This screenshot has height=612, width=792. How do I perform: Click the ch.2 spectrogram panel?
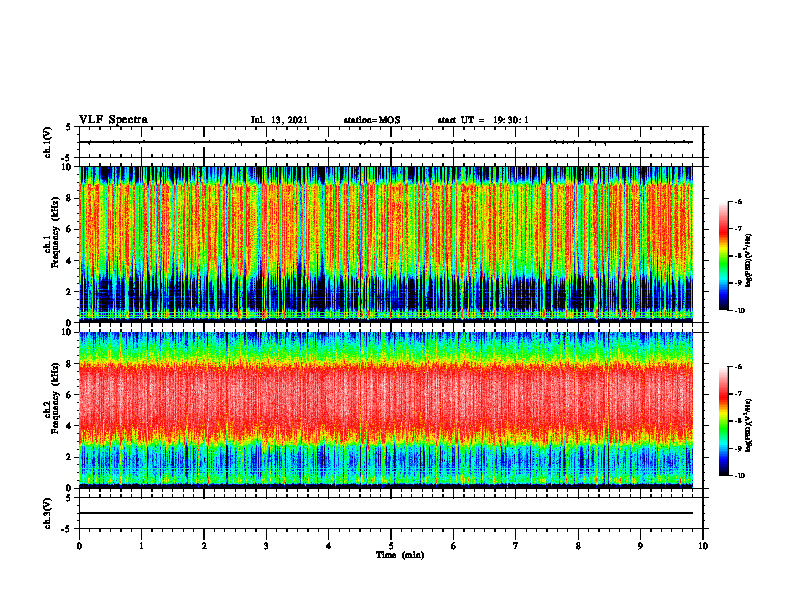coord(386,410)
